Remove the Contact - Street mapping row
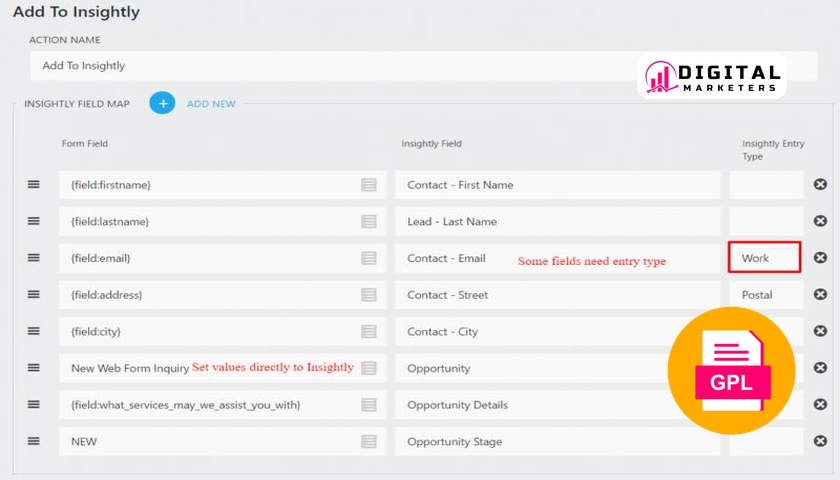 [x=820, y=294]
